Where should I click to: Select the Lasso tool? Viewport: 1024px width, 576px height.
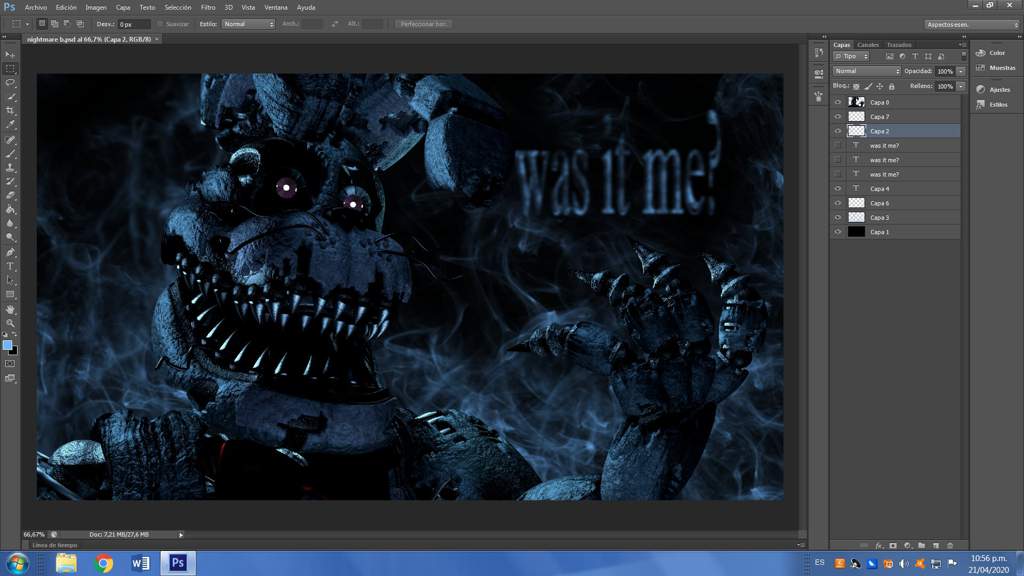[x=10, y=83]
